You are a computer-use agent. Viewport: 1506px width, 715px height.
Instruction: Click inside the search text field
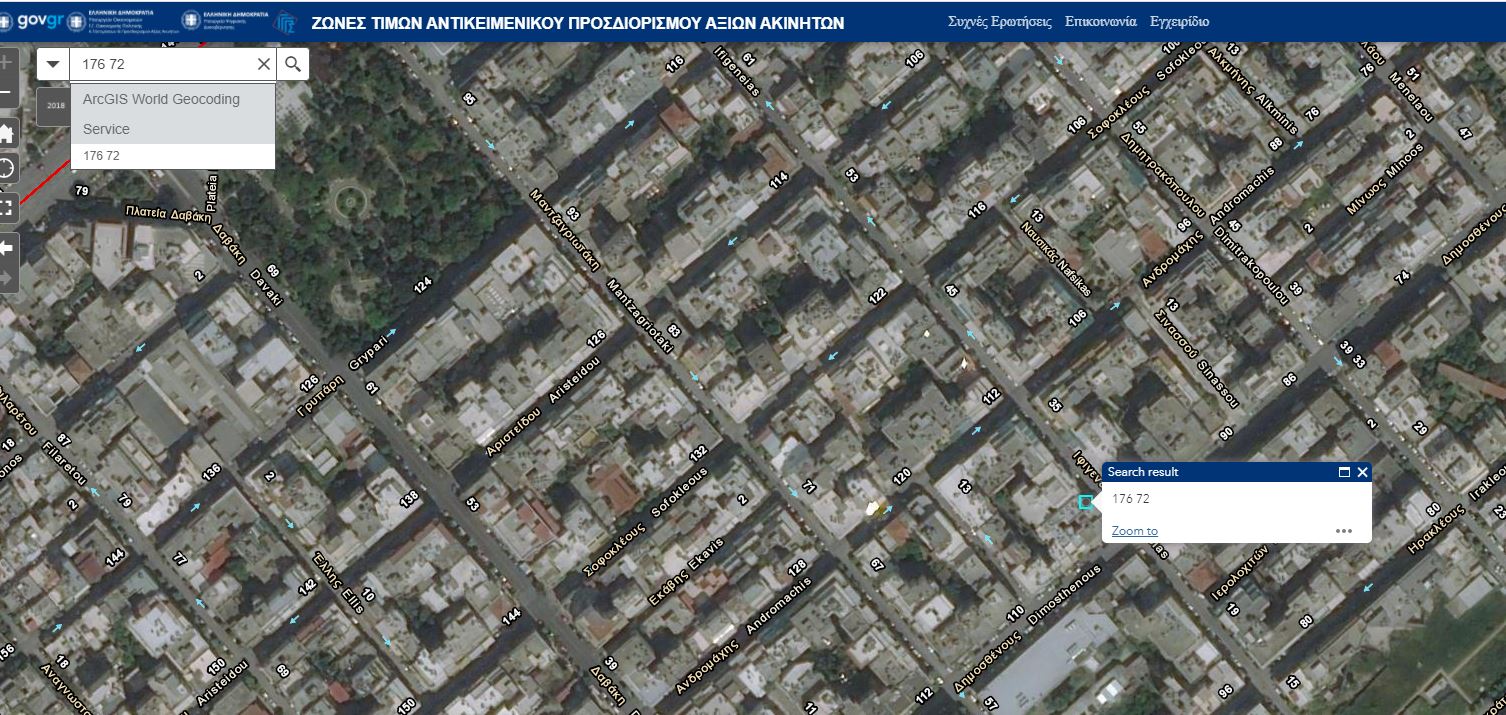pyautogui.click(x=160, y=64)
